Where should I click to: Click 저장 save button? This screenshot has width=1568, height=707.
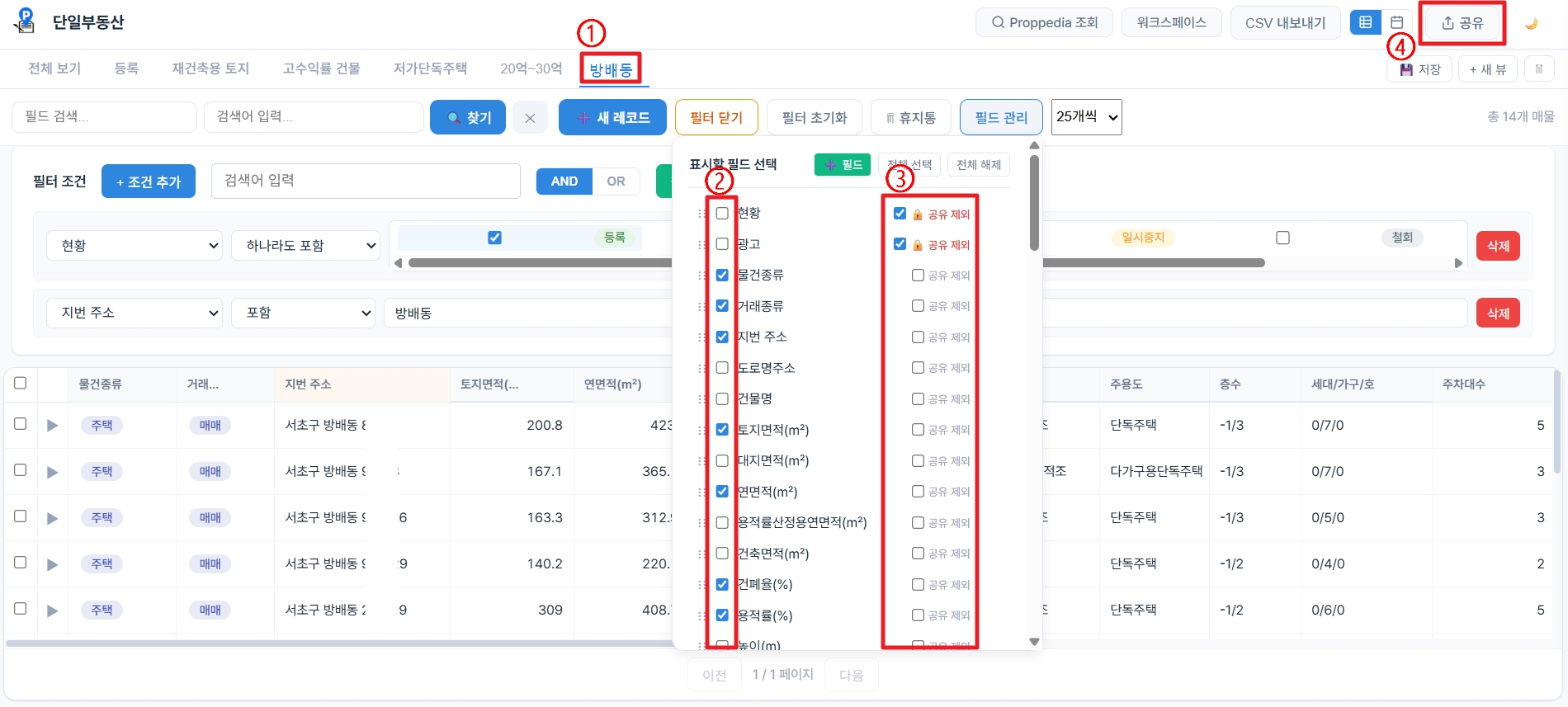1419,69
